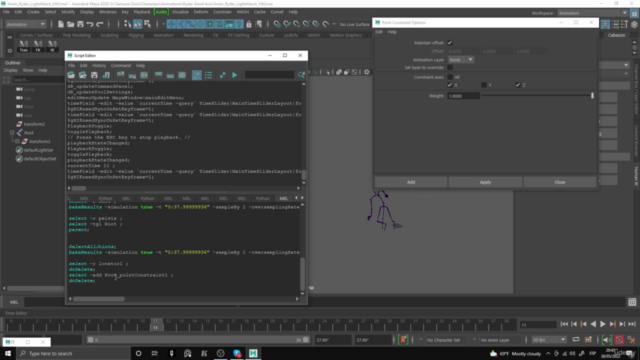Click current frame field showing 11
This screenshot has height=360, width=640.
(538, 324)
